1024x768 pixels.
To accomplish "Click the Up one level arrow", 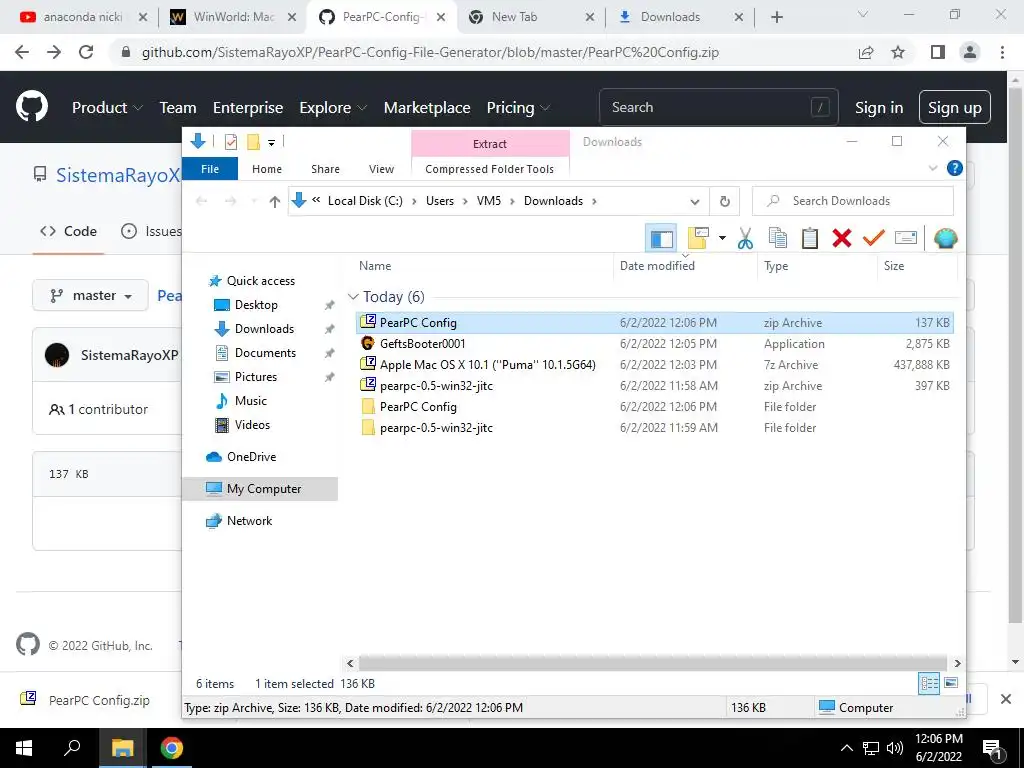I will click(274, 201).
